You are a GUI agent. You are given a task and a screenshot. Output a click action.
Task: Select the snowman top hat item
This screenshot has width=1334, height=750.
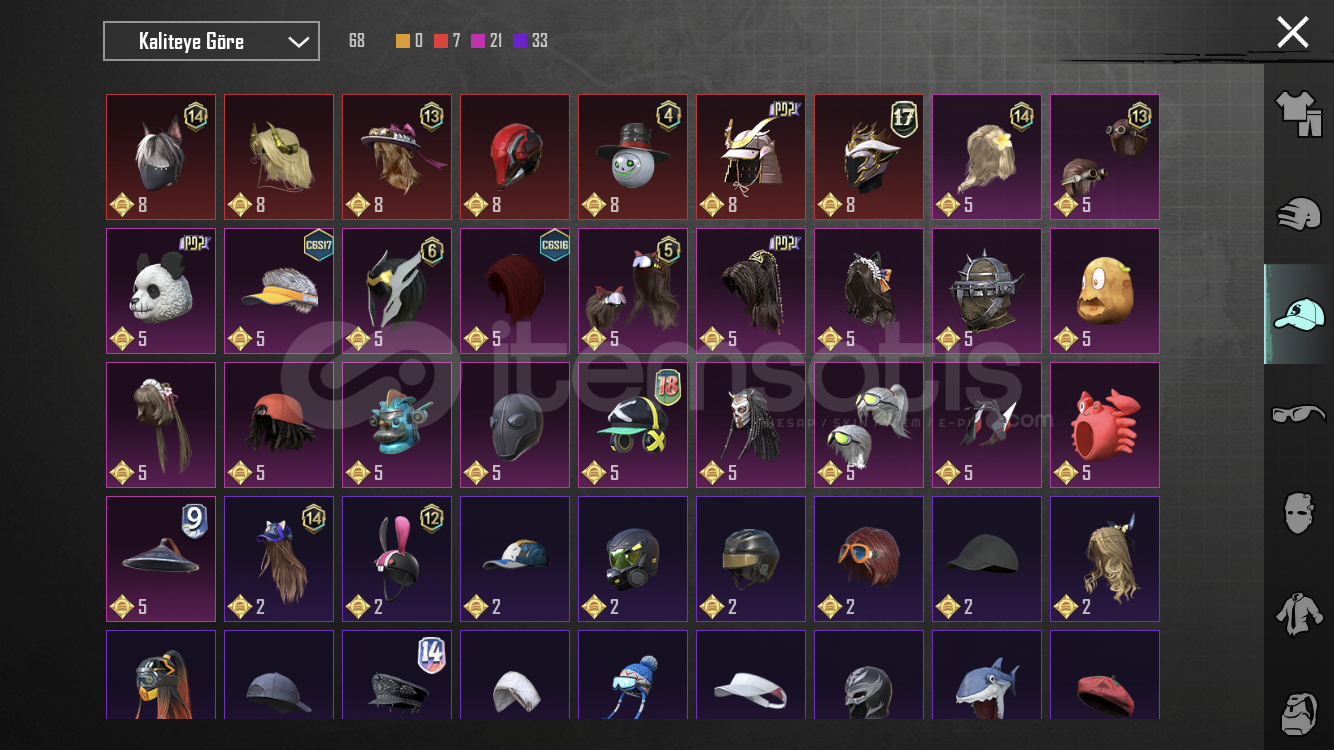[x=632, y=157]
